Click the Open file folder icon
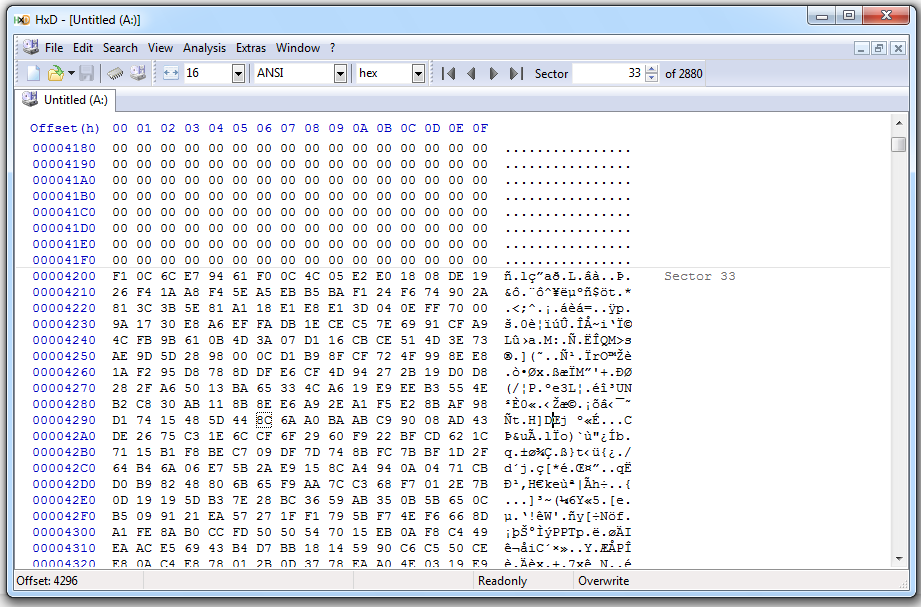The image size is (921, 607). pos(55,73)
